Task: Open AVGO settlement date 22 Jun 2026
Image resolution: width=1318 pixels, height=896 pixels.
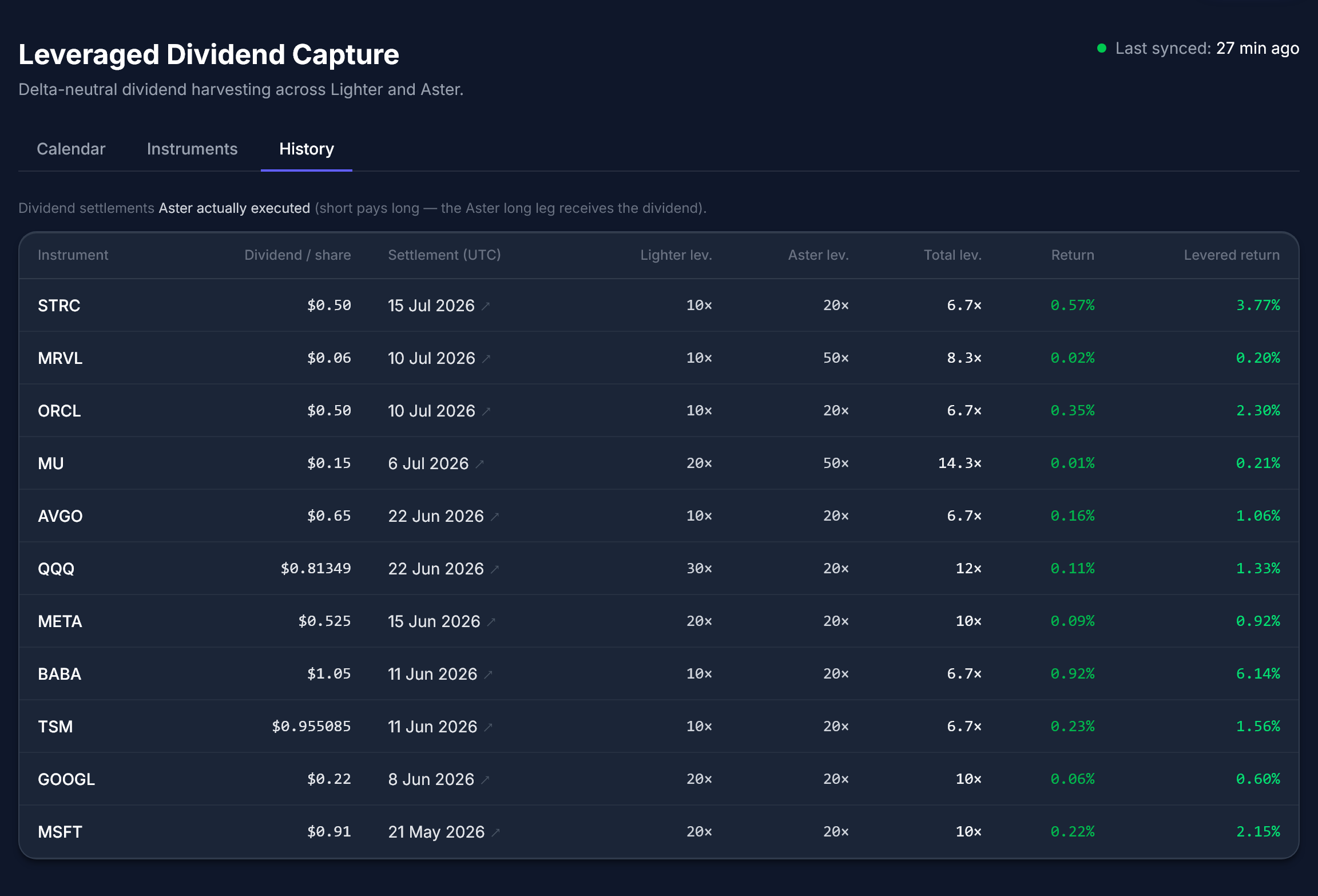Action: click(436, 516)
